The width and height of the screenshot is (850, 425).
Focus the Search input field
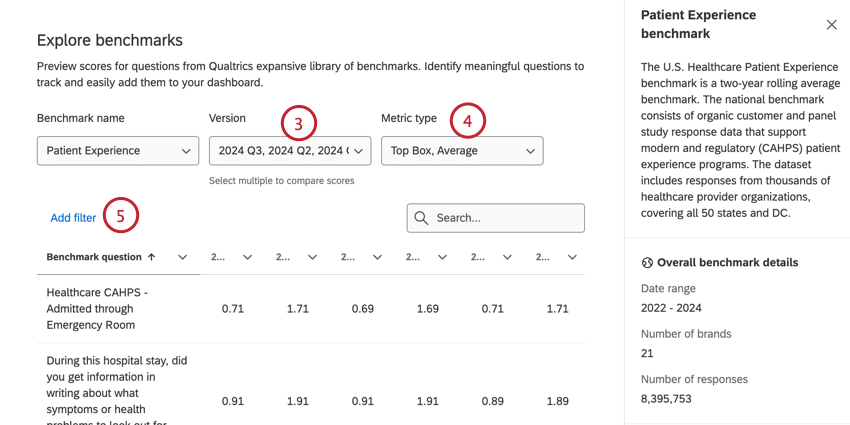pyautogui.click(x=506, y=218)
